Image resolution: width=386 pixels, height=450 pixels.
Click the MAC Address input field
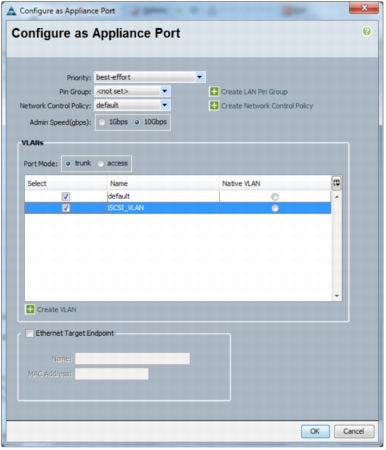tap(112, 374)
